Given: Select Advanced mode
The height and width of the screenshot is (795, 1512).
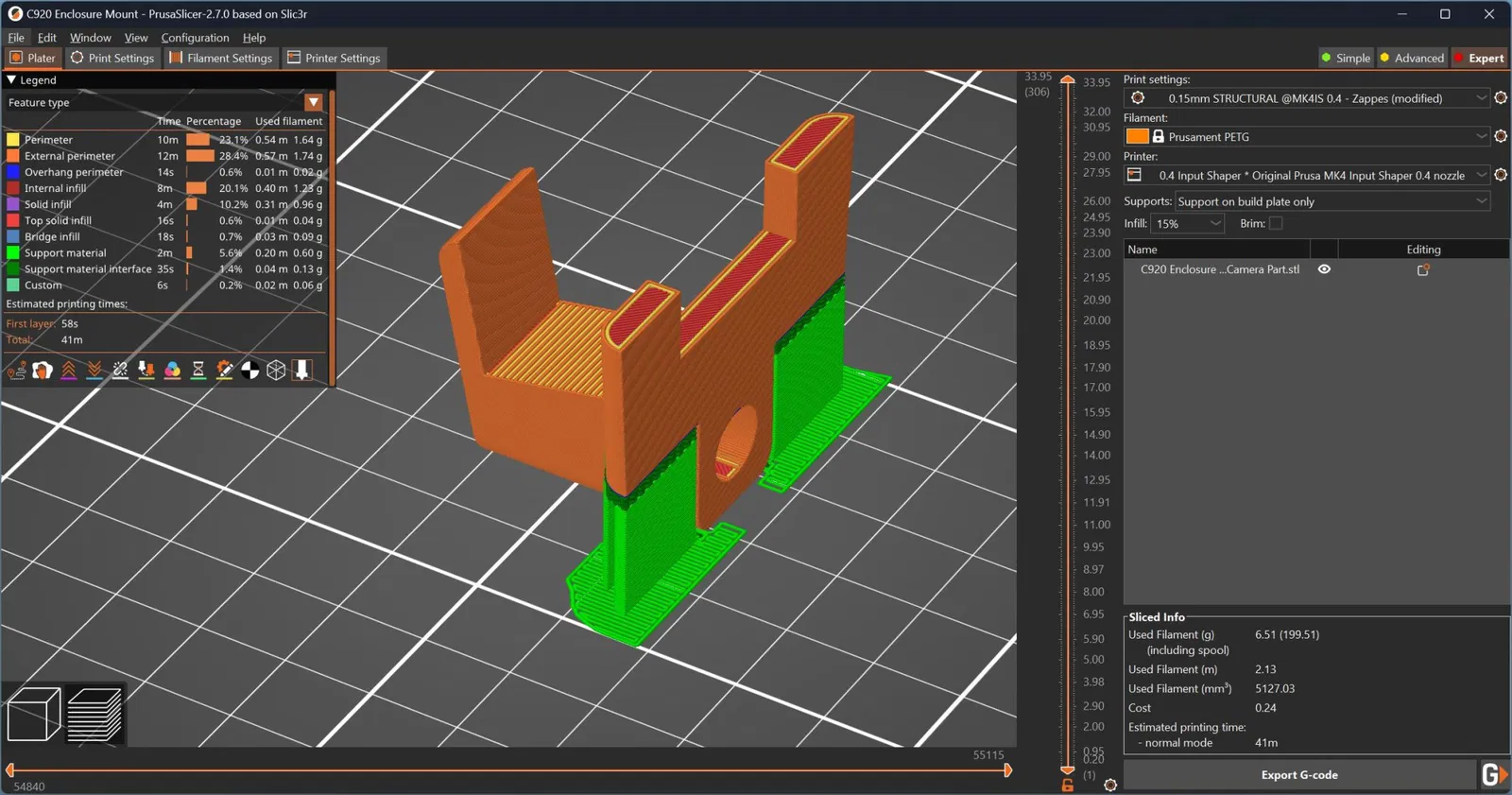Looking at the screenshot, I should click(1412, 58).
